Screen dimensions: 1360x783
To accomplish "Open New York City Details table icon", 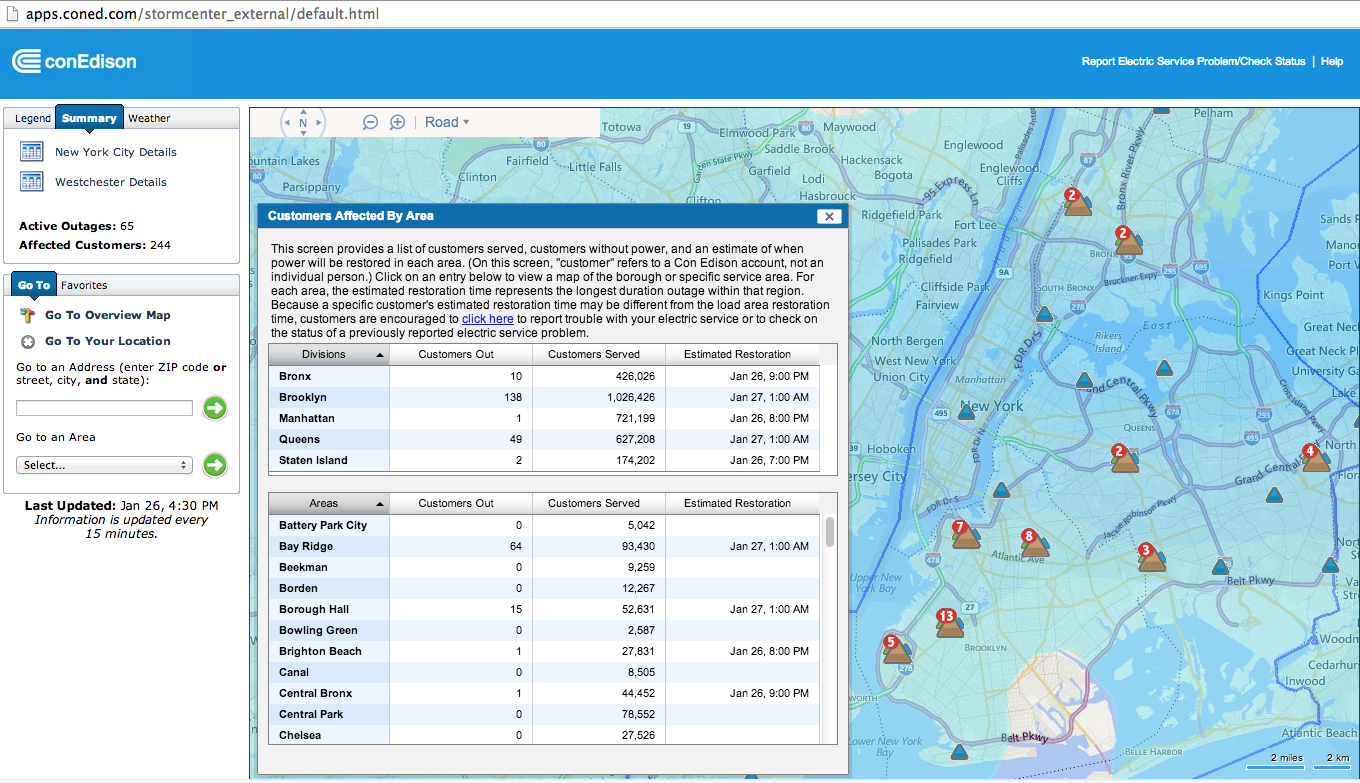I will [x=32, y=152].
